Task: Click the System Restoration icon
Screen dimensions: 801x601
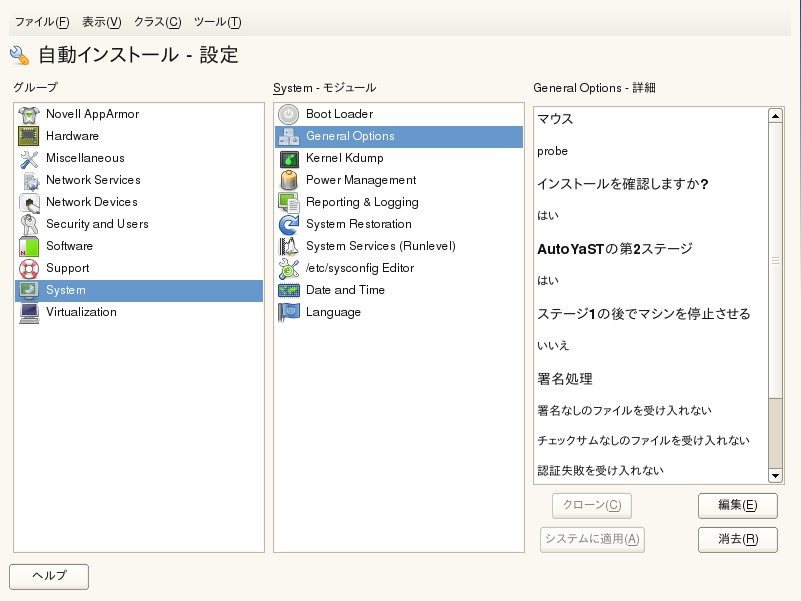Action: click(289, 224)
